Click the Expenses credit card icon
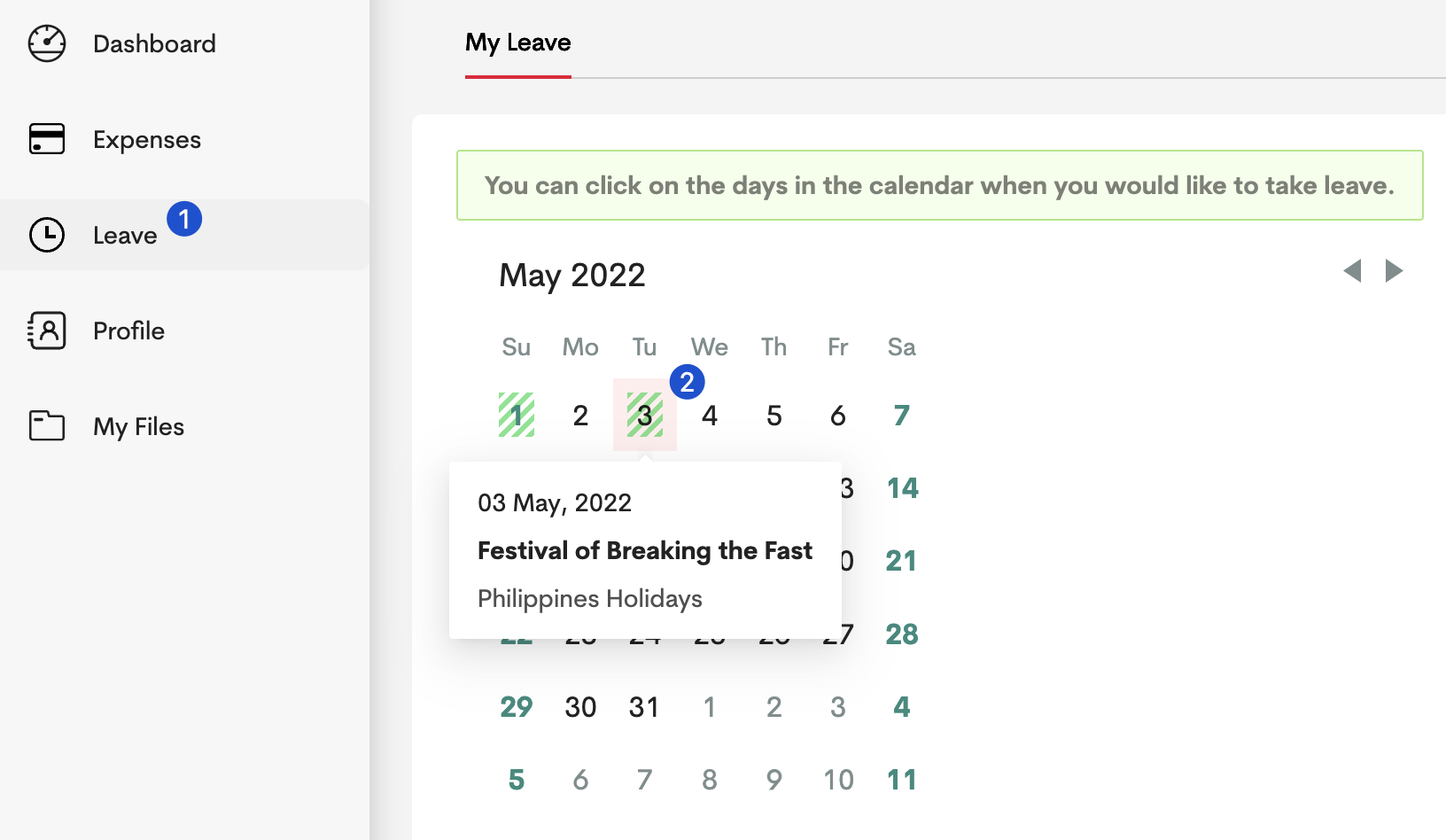The height and width of the screenshot is (840, 1446). pos(47,139)
